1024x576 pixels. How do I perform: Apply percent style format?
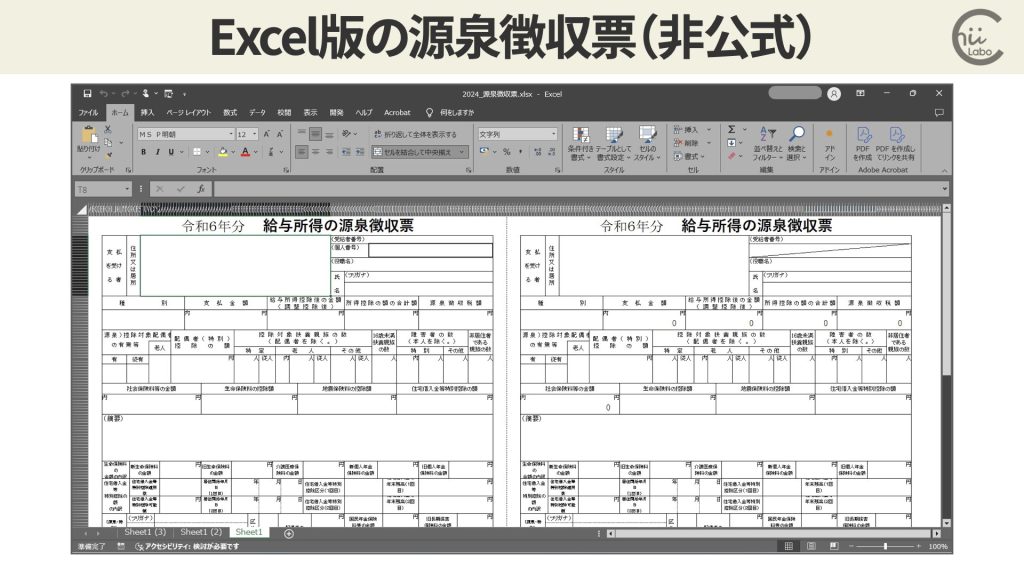coord(506,152)
